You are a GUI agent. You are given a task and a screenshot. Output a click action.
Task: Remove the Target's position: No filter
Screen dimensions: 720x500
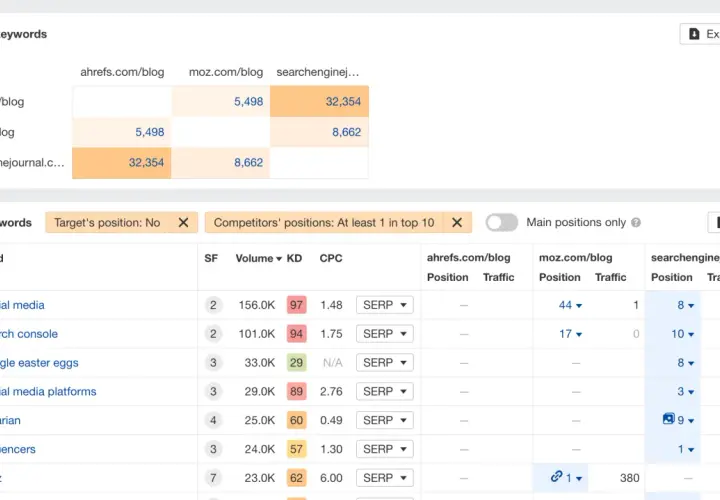(x=183, y=223)
